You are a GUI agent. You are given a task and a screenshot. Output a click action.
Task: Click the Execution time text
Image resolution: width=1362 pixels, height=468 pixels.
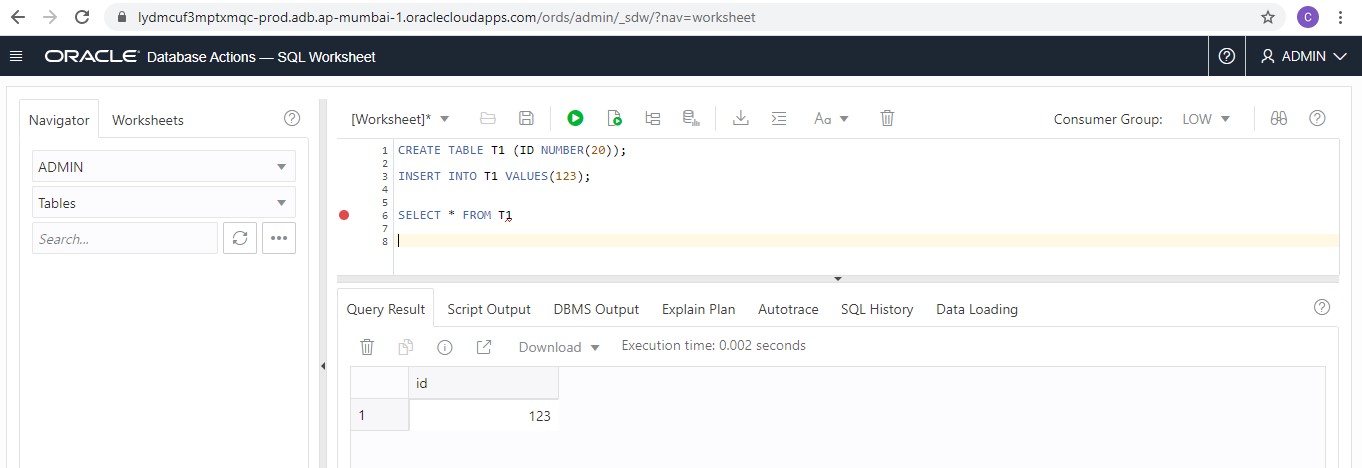713,345
